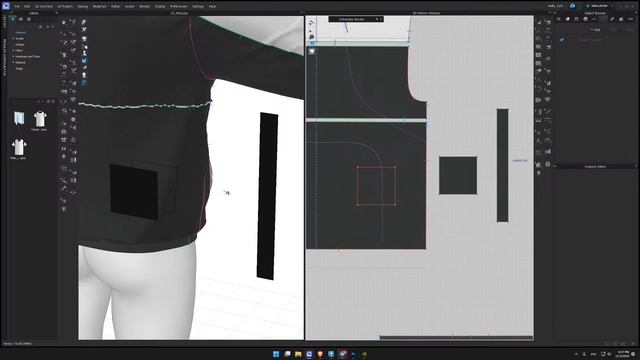Screen dimensions: 640x360
Task: Open the 2D Pattern menu
Action: (x=65, y=7)
